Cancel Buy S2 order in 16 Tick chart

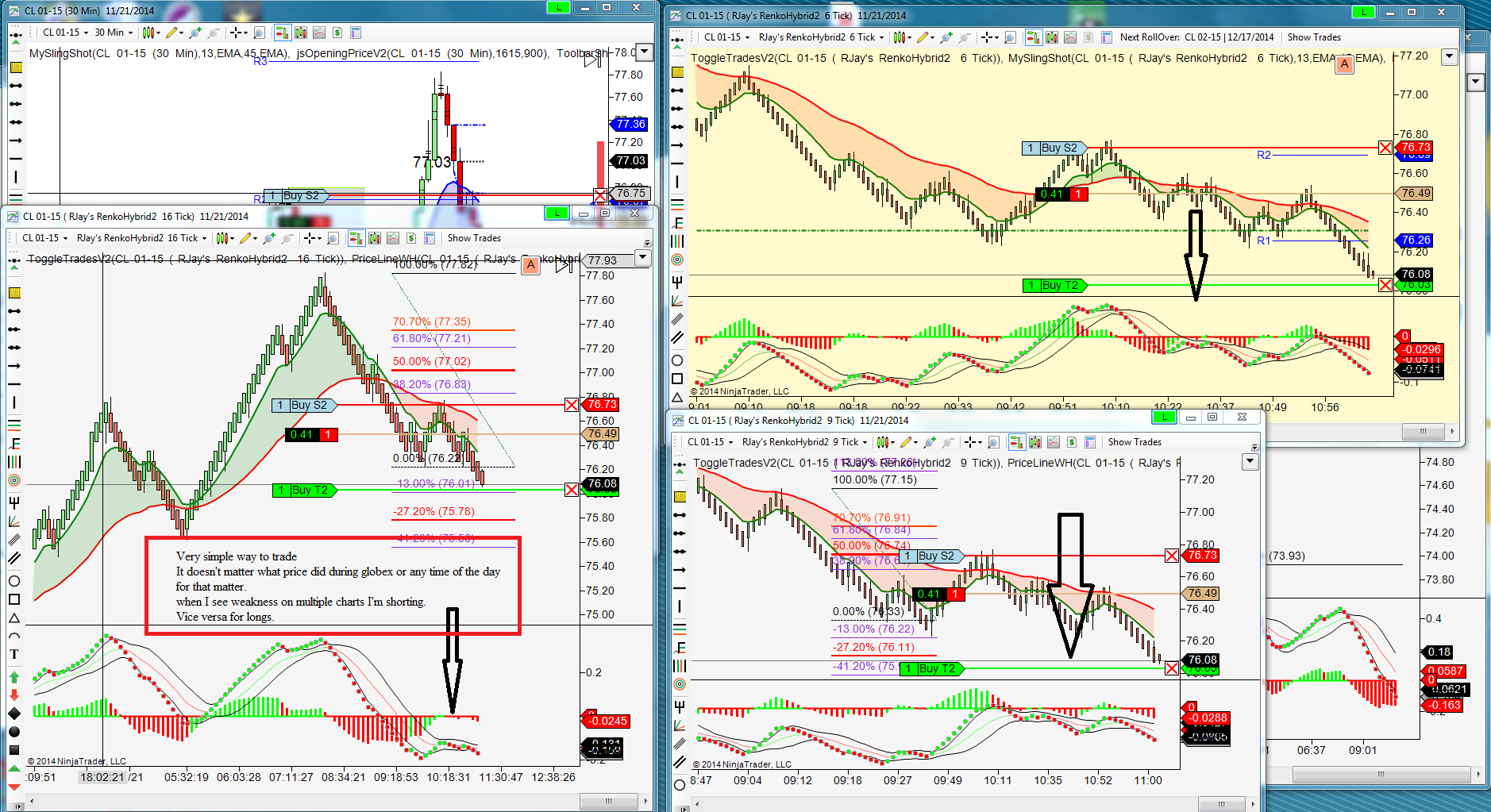(571, 405)
